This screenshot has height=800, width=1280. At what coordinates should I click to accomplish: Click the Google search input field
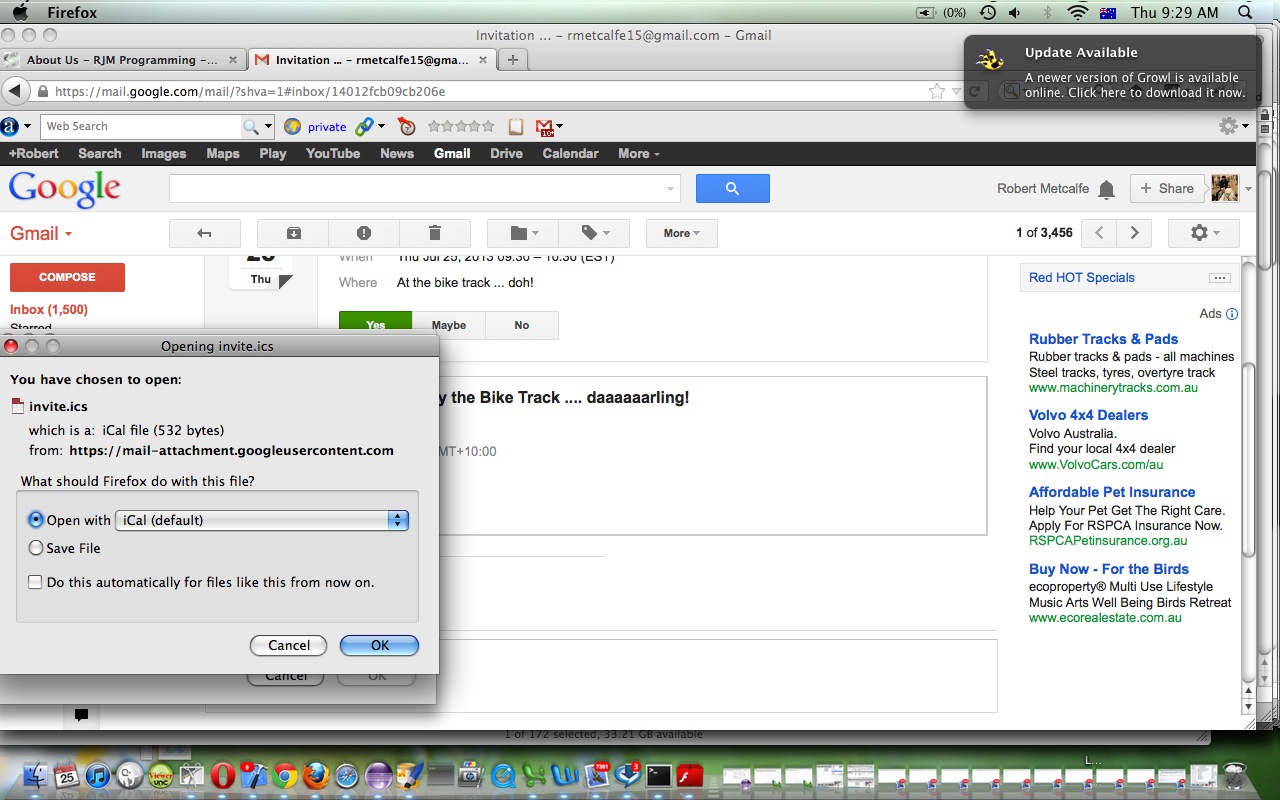point(420,188)
